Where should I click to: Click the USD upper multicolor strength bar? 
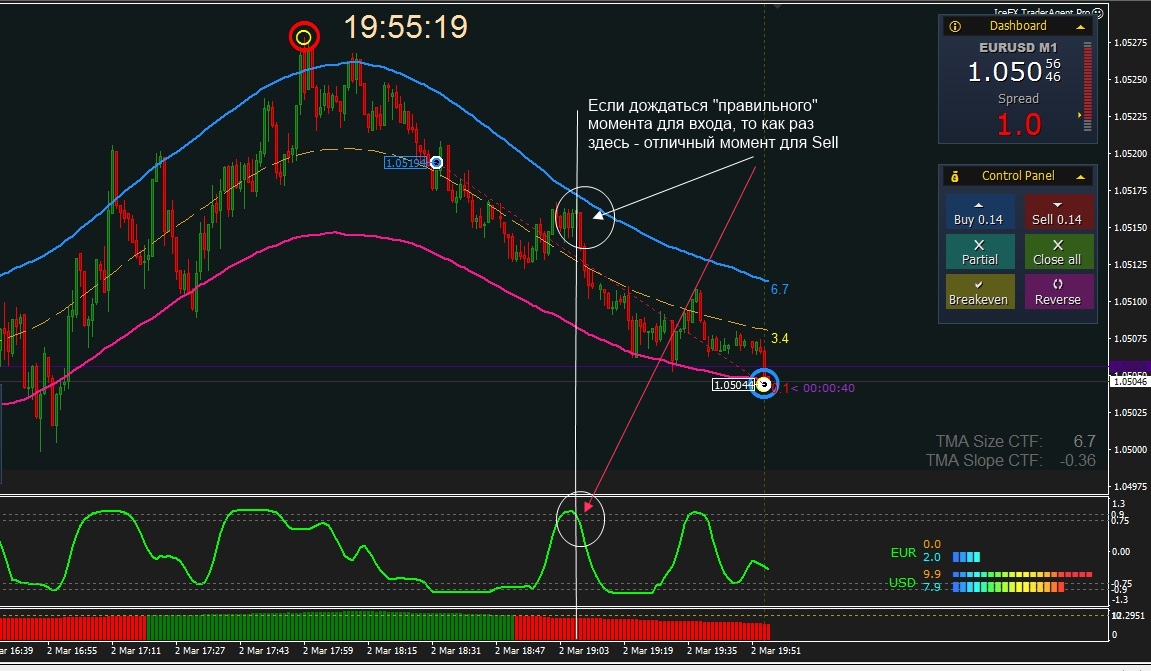tap(1023, 575)
